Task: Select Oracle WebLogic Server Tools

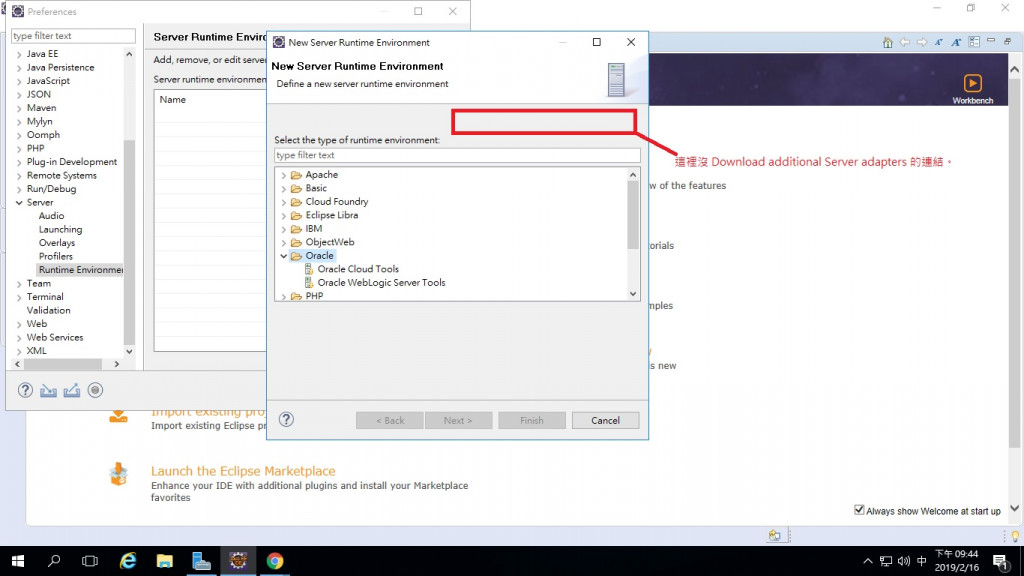Action: [381, 283]
